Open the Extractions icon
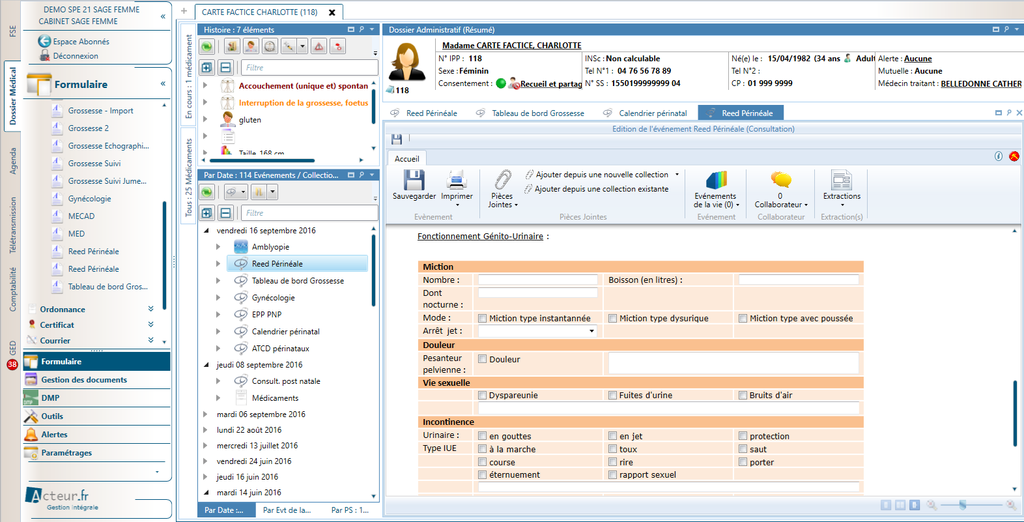 841,181
